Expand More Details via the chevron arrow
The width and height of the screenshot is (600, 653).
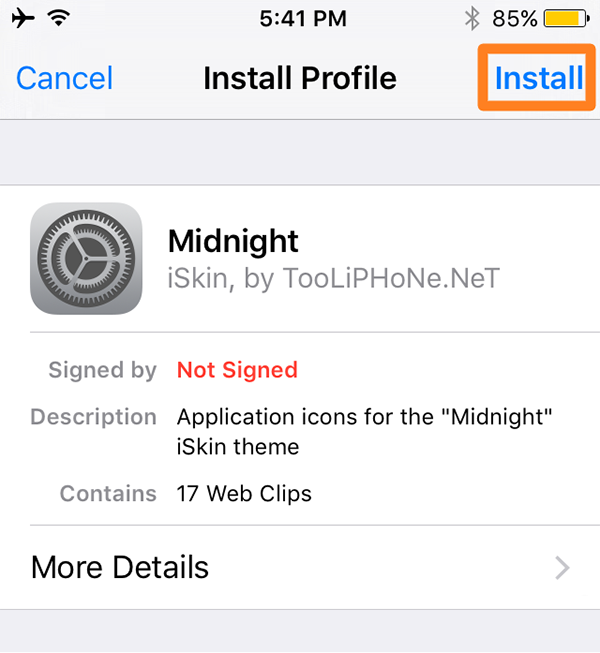tap(563, 568)
